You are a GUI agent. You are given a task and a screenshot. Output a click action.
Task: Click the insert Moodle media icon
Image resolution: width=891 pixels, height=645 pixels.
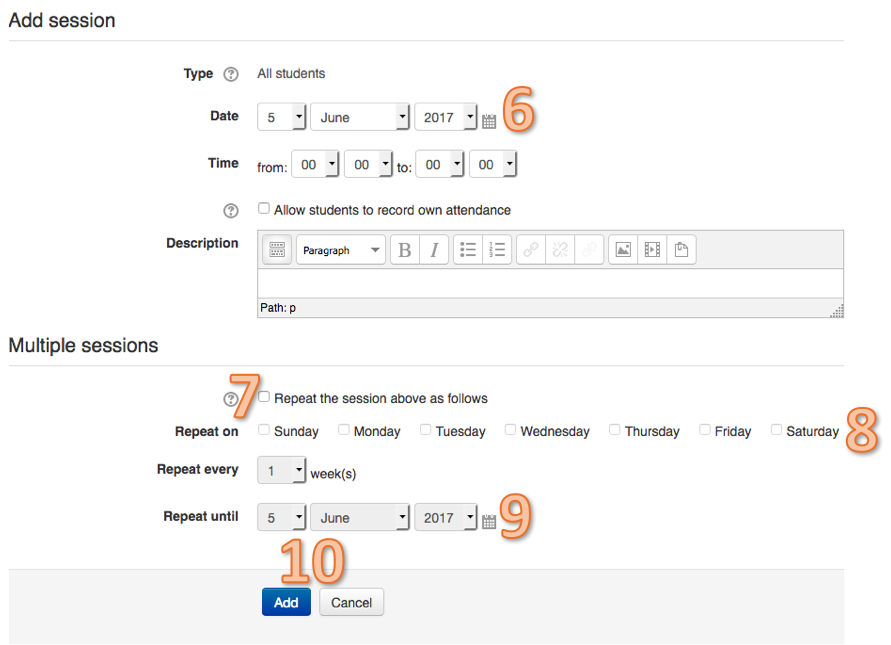point(652,249)
